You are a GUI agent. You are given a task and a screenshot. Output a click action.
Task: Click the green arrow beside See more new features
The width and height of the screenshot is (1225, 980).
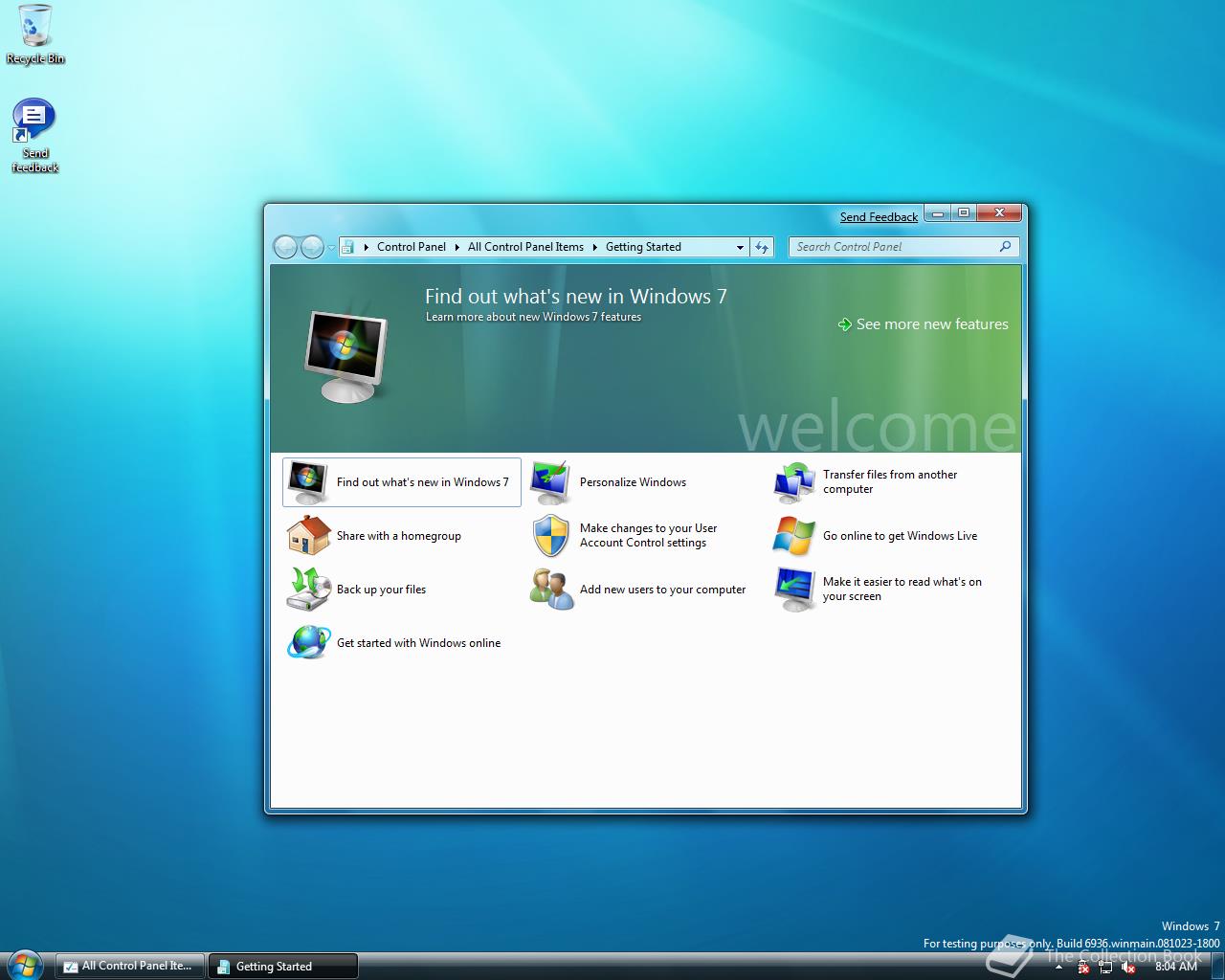[x=844, y=324]
